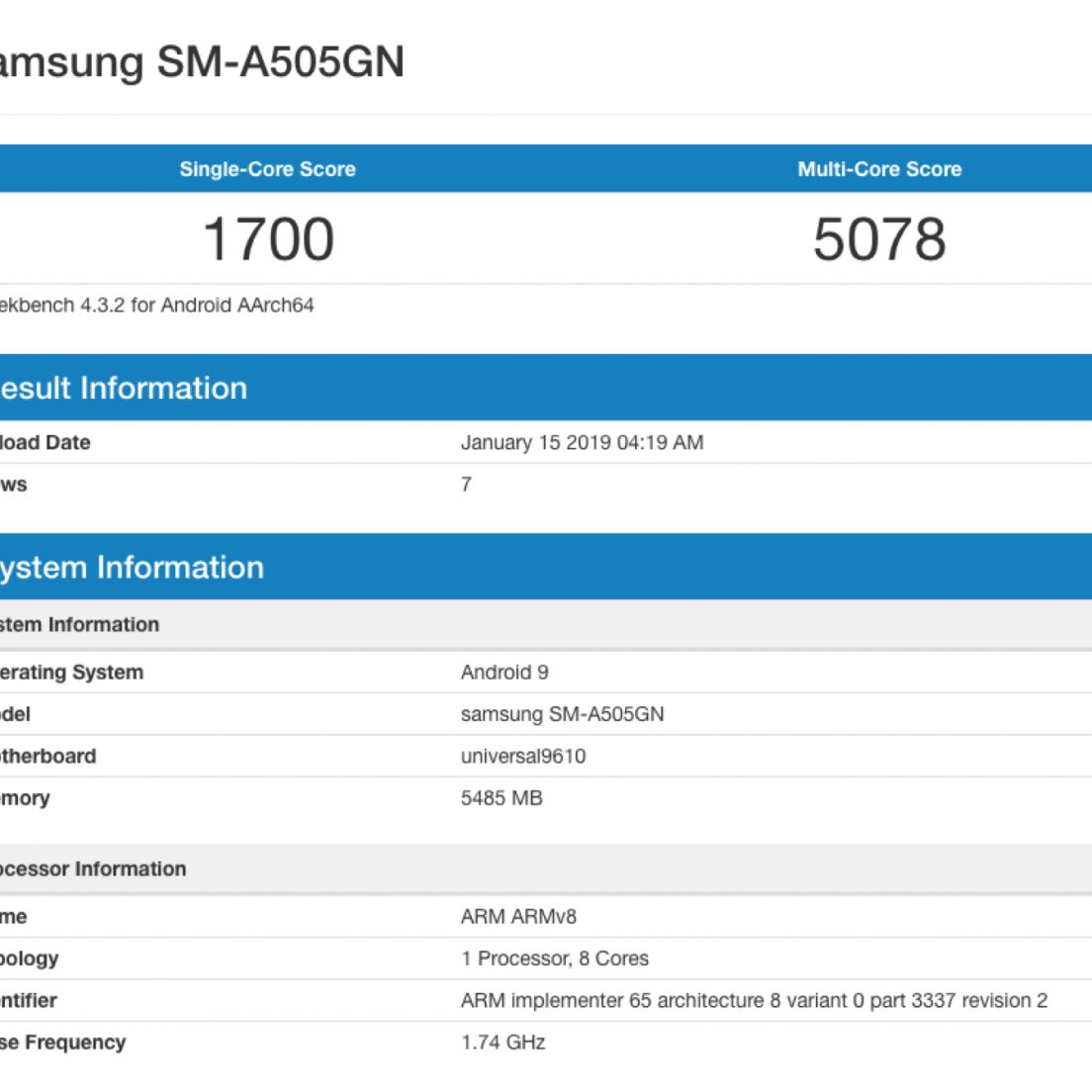The width and height of the screenshot is (1092, 1092).
Task: Click the ARM implementer 65 identifier value
Action: click(x=754, y=1001)
